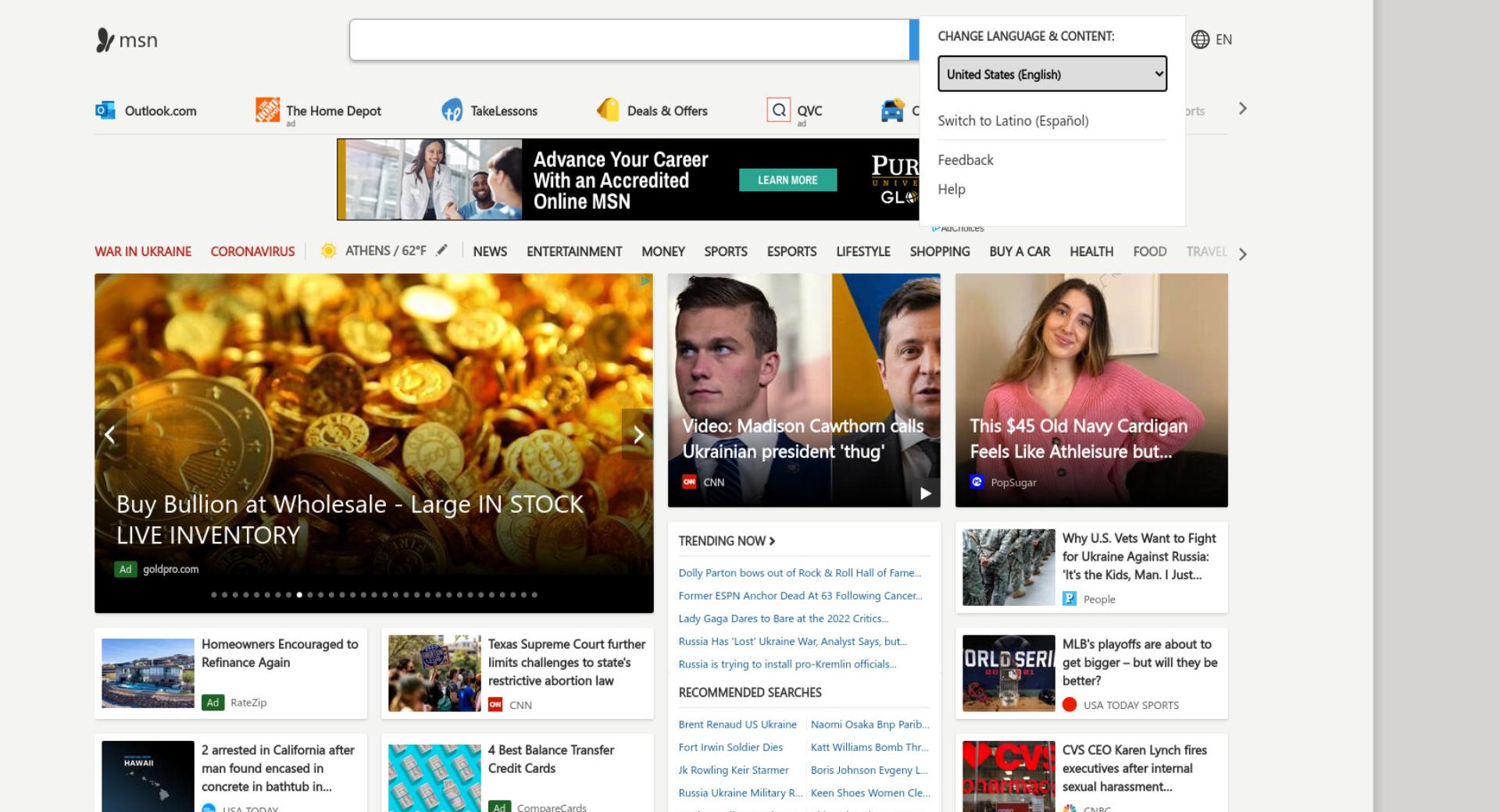Search Brent Renaud US Ukraine
This screenshot has width=1500, height=812.
point(737,724)
